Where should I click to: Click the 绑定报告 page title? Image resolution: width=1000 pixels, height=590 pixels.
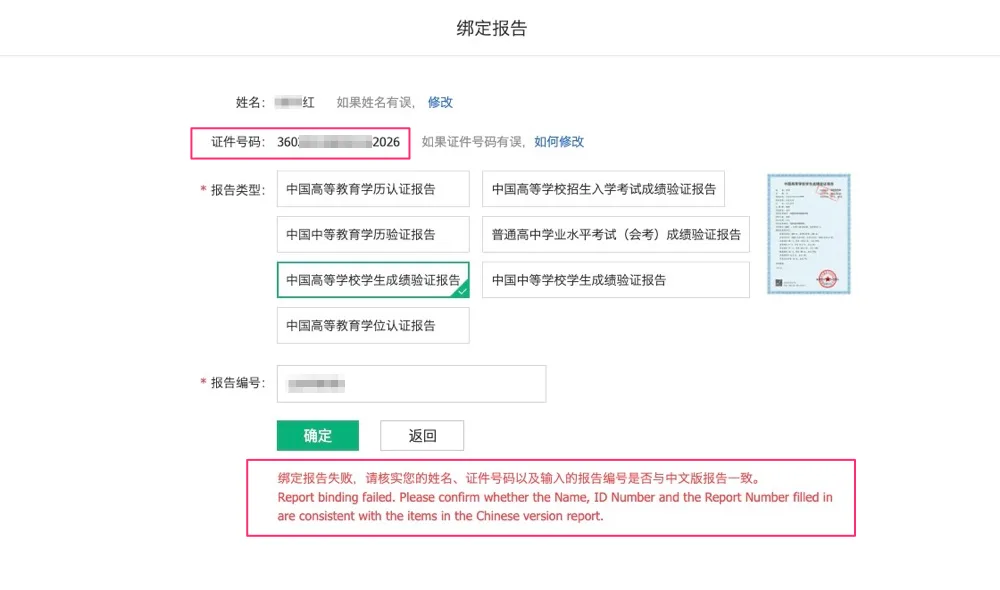pyautogui.click(x=492, y=28)
